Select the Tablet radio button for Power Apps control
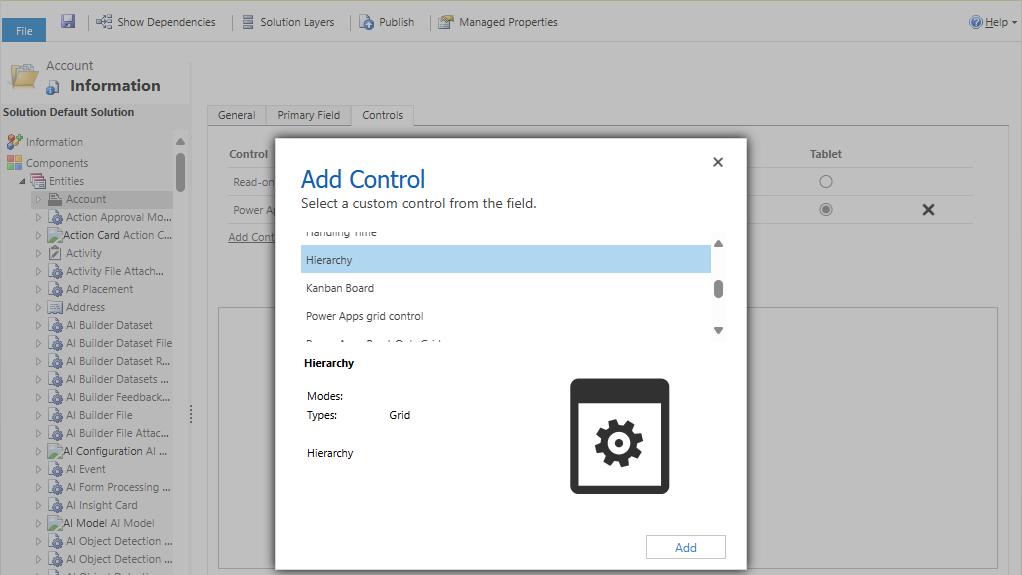Screen dimensions: 1022x575 coord(825,210)
